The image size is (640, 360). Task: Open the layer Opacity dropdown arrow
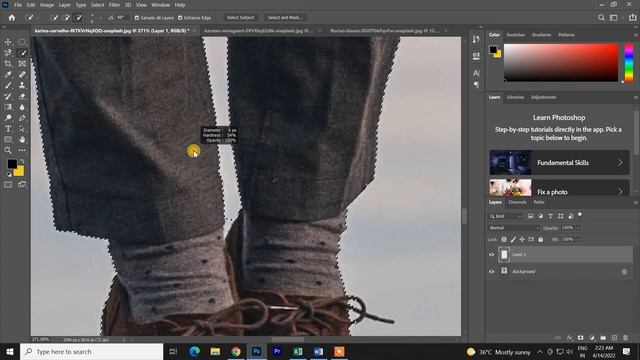[578, 228]
